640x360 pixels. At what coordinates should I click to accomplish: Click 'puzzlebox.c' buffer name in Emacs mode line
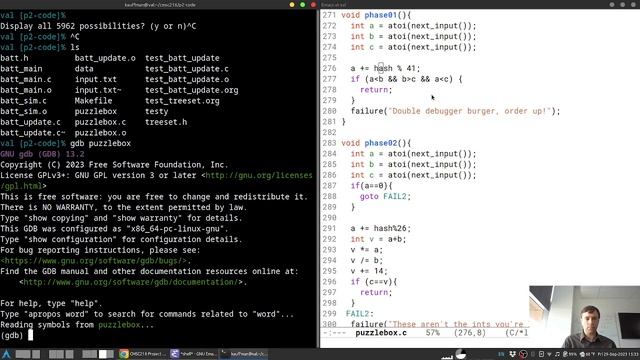click(x=381, y=333)
